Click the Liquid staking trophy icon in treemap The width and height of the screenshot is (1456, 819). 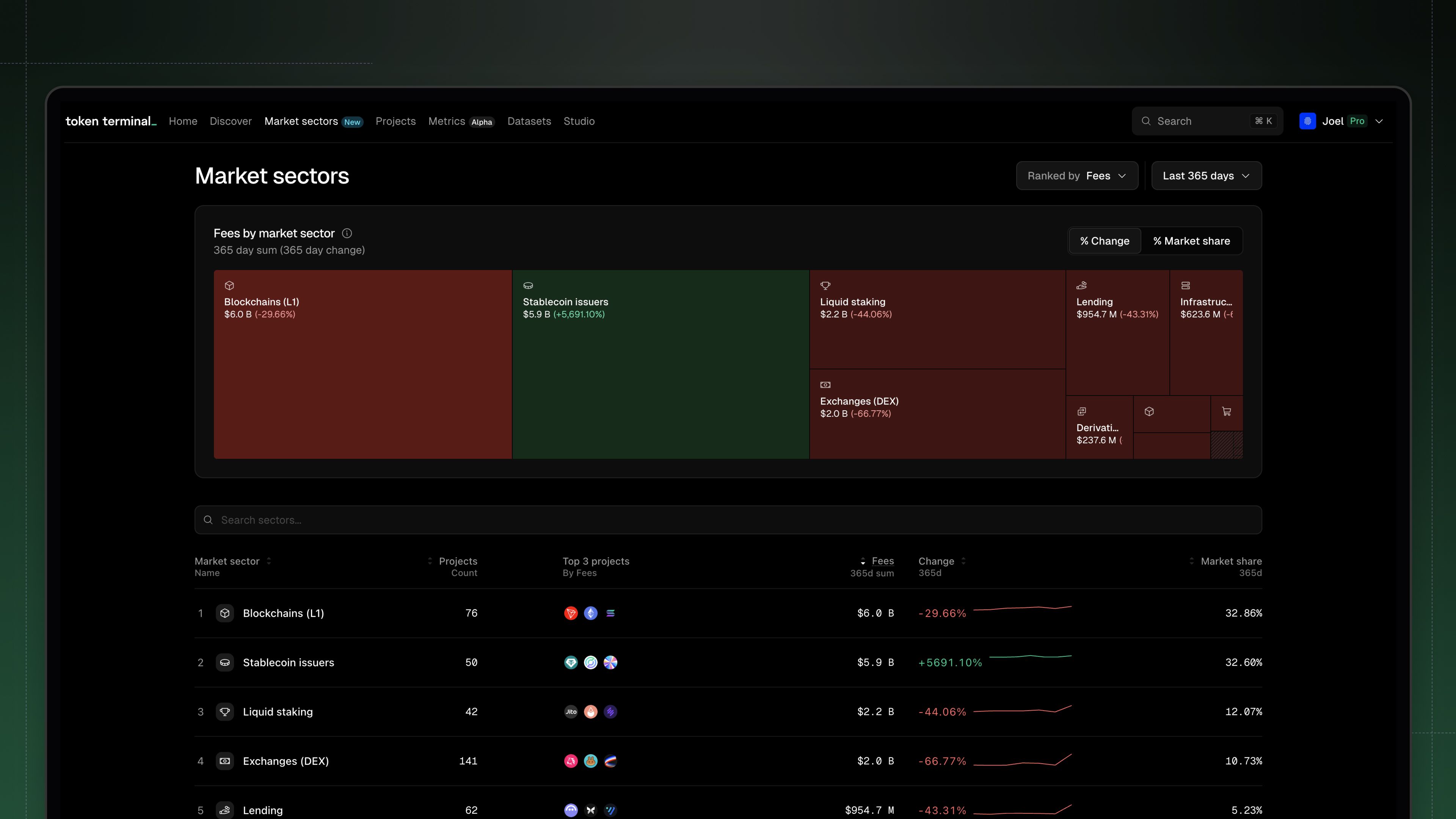pyautogui.click(x=825, y=286)
